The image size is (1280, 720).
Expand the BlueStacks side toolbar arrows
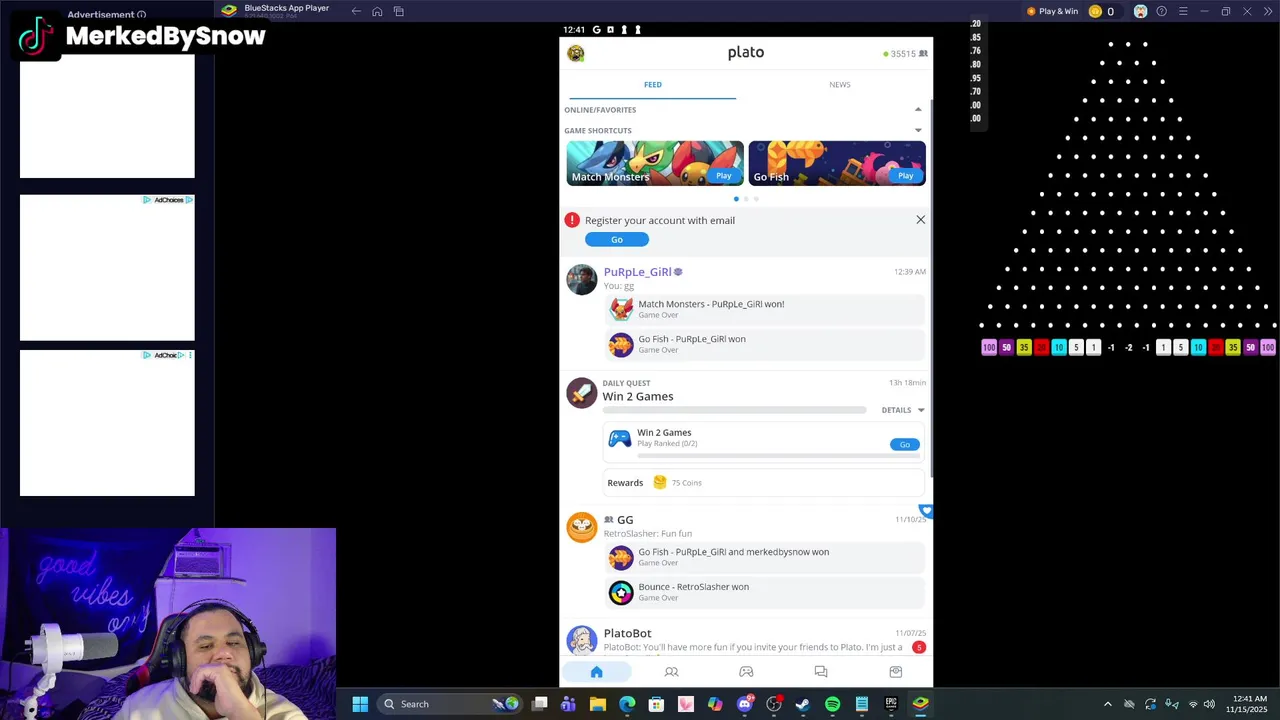pyautogui.click(x=1268, y=11)
